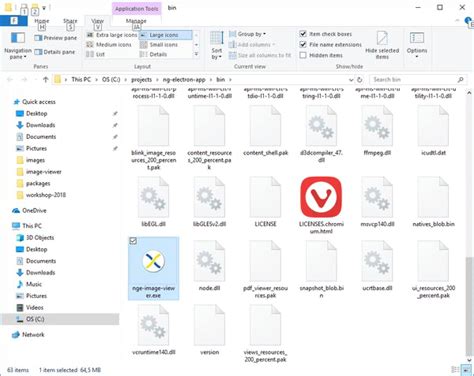
Task: Select the ucrtbase.dll file icon
Action: [x=377, y=261]
